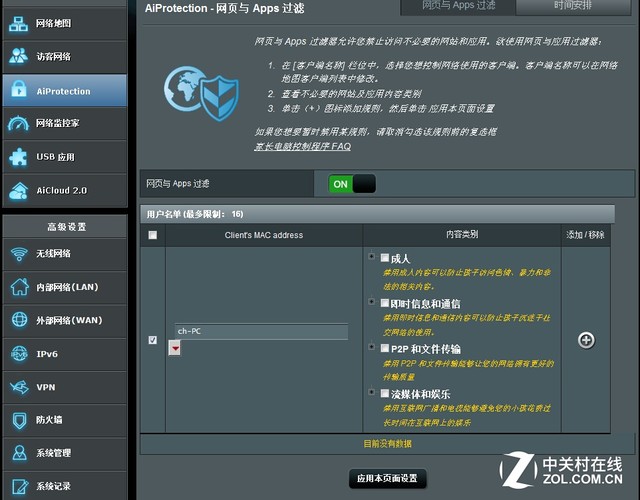This screenshot has height=500, width=640.
Task: Expand the 即时信息和通信 category tree
Action: pyautogui.click(x=371, y=302)
